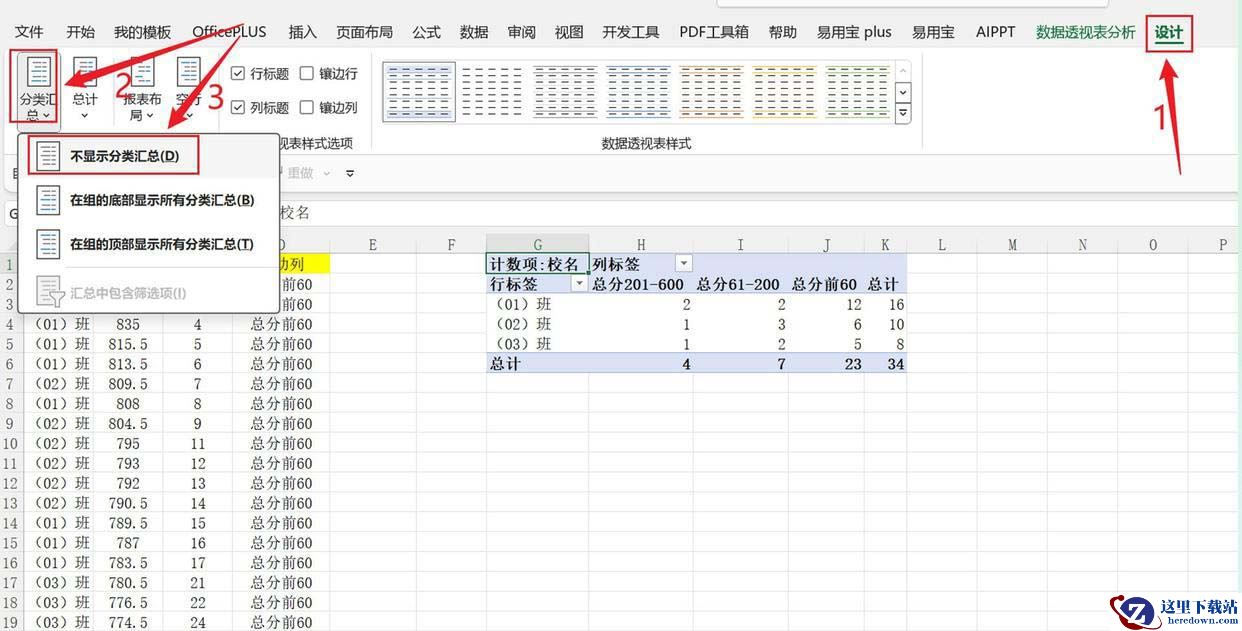Switch to the 设计 tab
The height and width of the screenshot is (631, 1242).
(x=1168, y=33)
